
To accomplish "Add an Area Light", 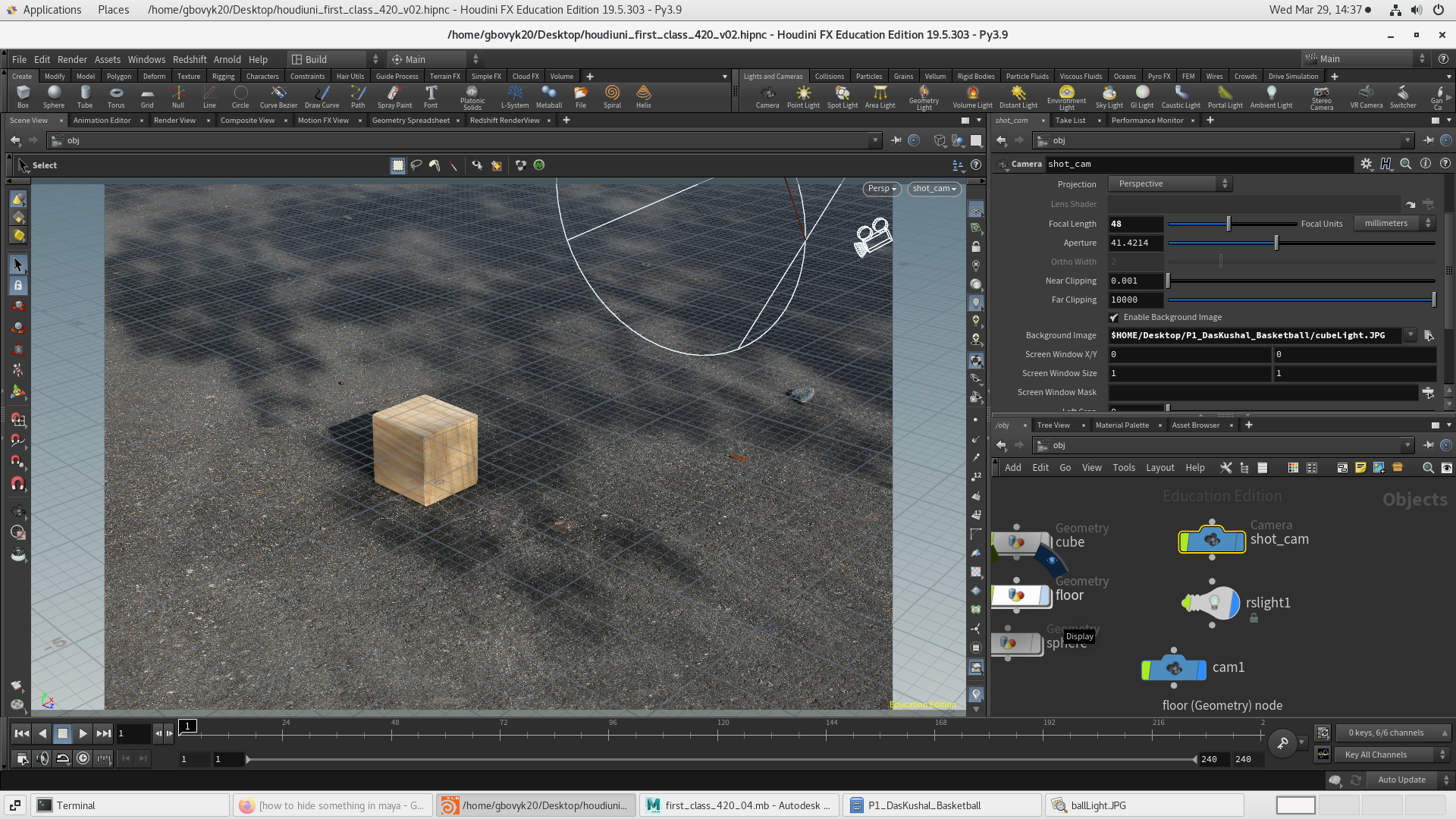I will tap(880, 96).
